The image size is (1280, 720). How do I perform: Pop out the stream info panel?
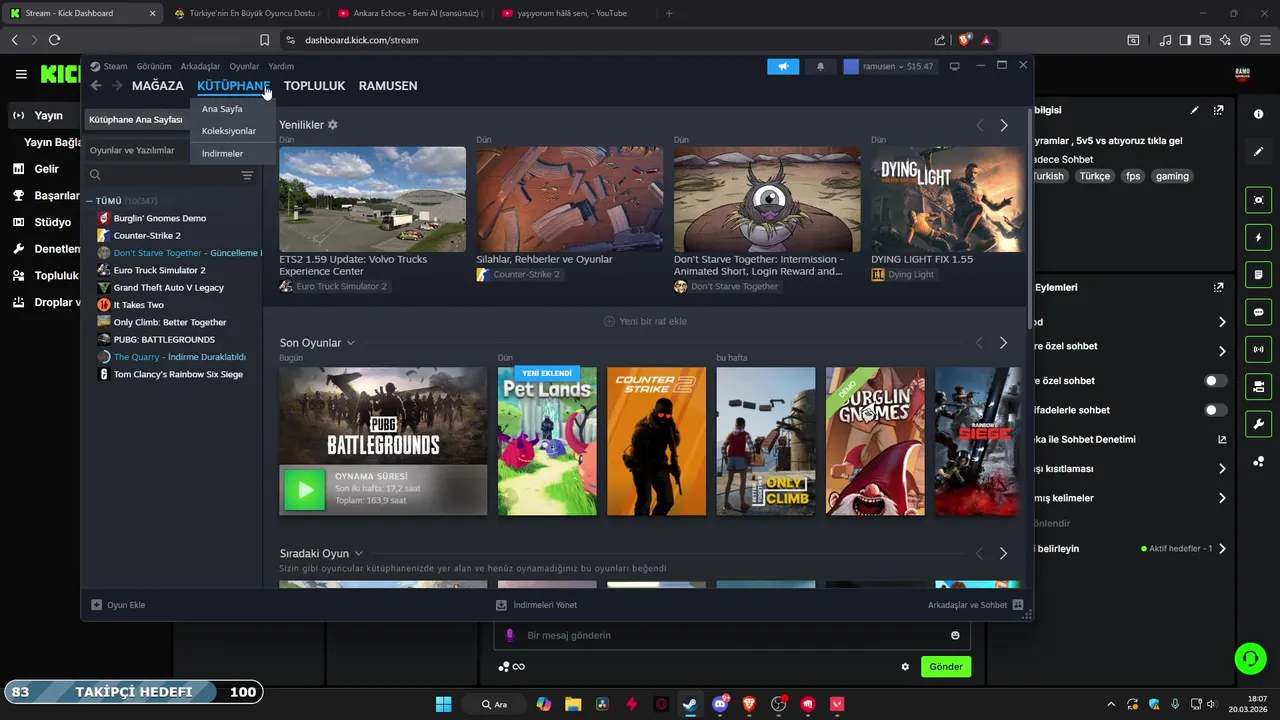click(1218, 110)
